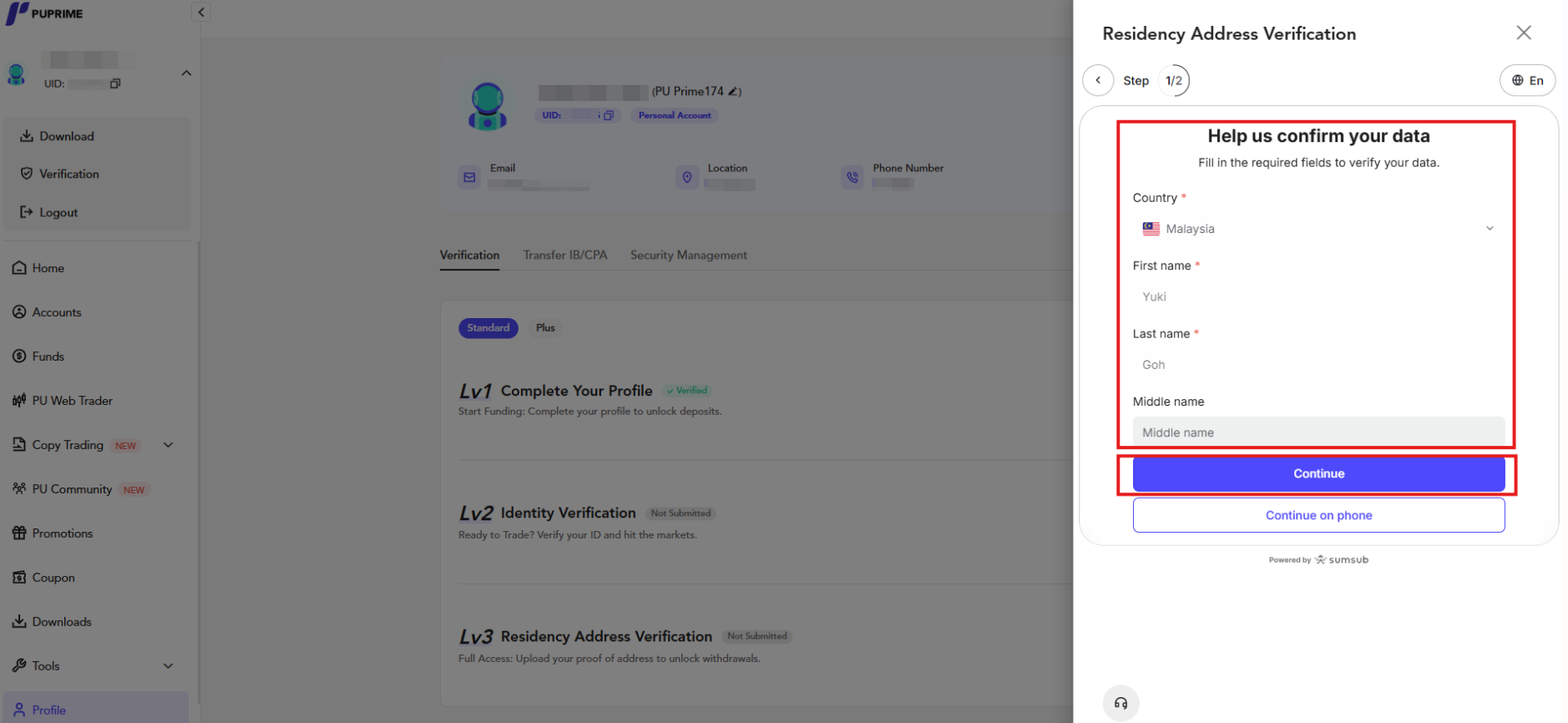The image size is (1568, 723).
Task: Click the Location pin icon
Action: click(687, 177)
